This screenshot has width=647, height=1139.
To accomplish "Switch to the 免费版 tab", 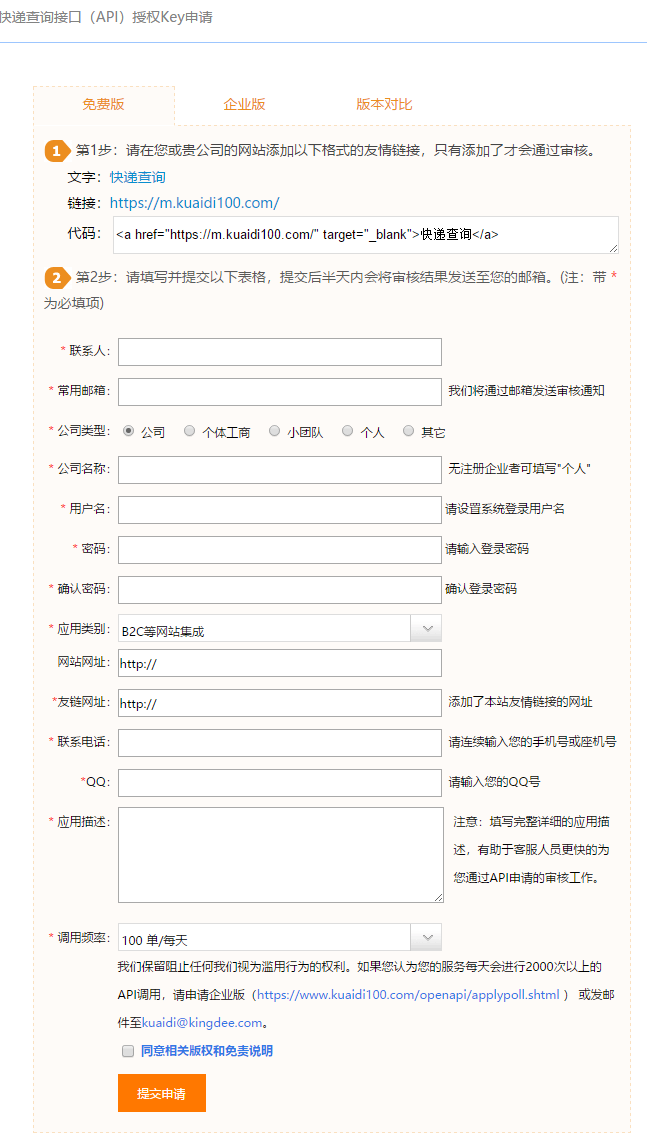I will pyautogui.click(x=103, y=105).
